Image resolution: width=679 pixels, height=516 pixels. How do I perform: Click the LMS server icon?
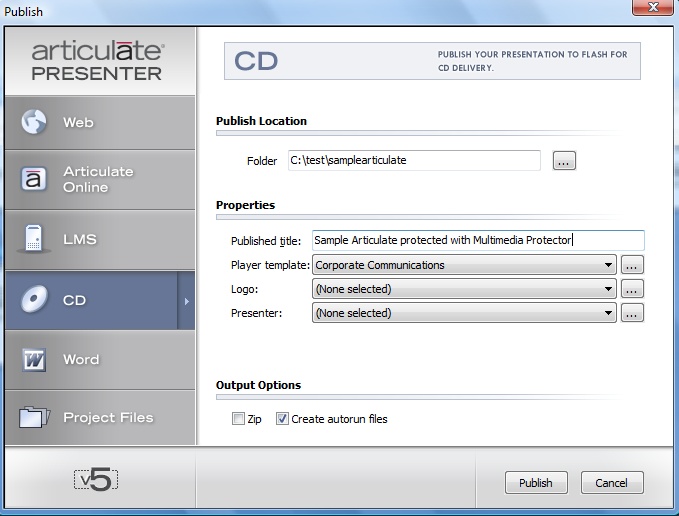[x=33, y=239]
